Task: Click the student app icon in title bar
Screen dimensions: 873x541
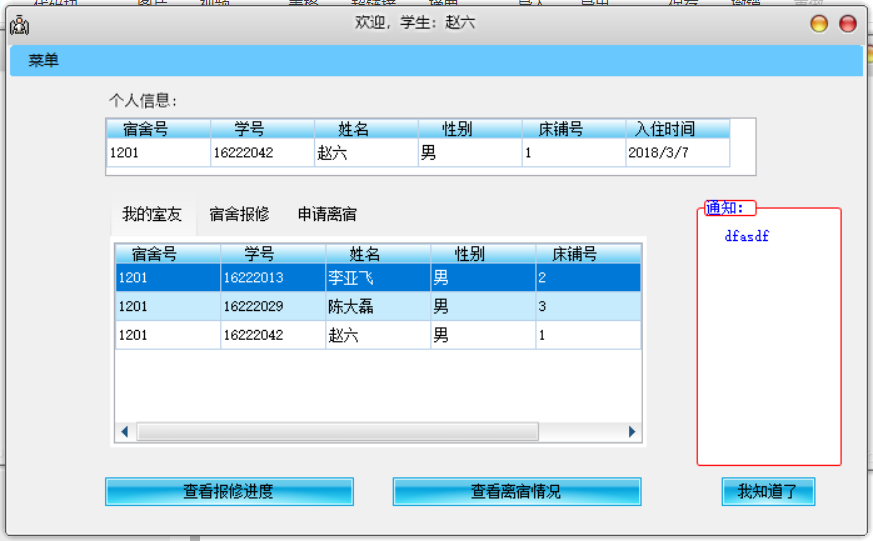Action: [19, 25]
